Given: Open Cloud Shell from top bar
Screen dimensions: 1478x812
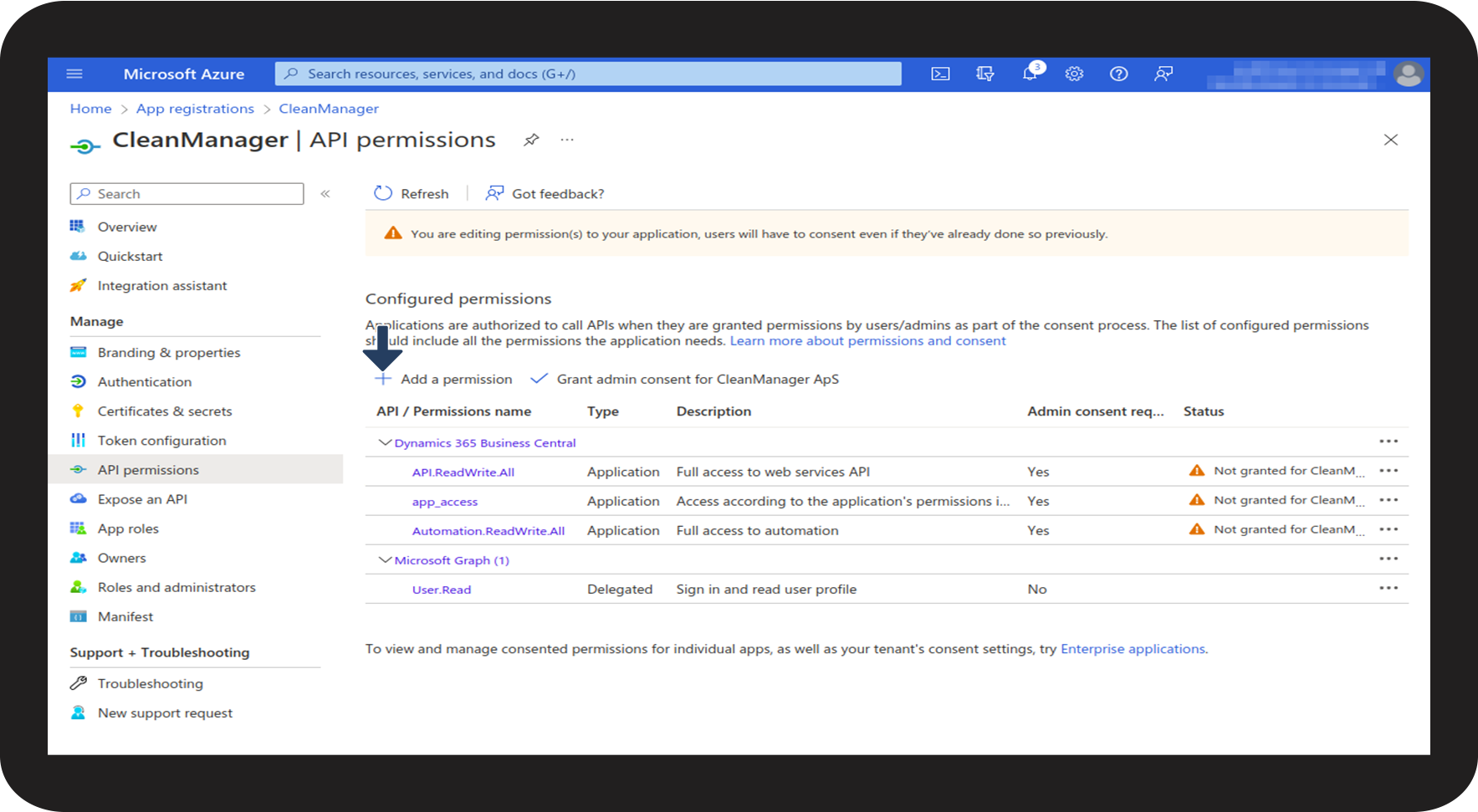Looking at the screenshot, I should tap(940, 74).
